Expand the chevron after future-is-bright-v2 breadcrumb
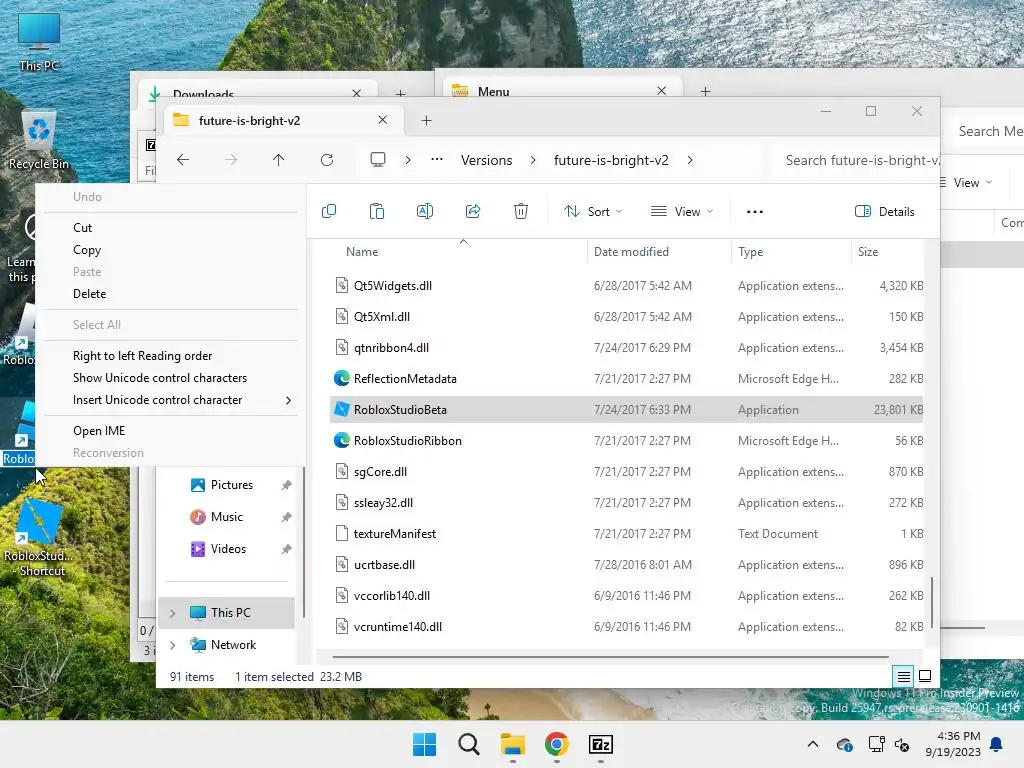Viewport: 1024px width, 768px height. [690, 160]
